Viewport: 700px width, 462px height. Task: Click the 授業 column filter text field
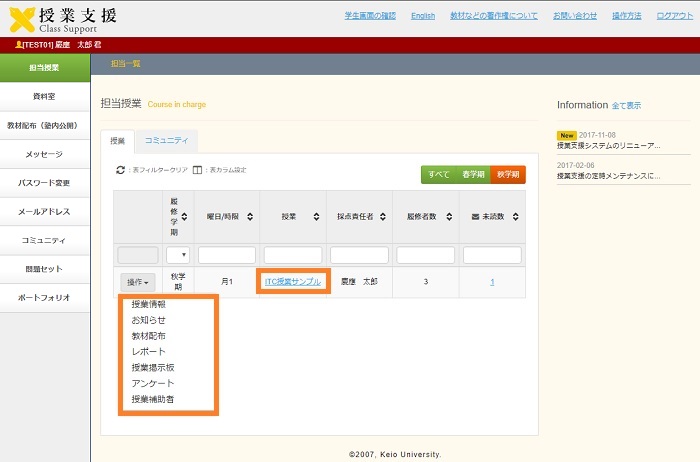(292, 255)
